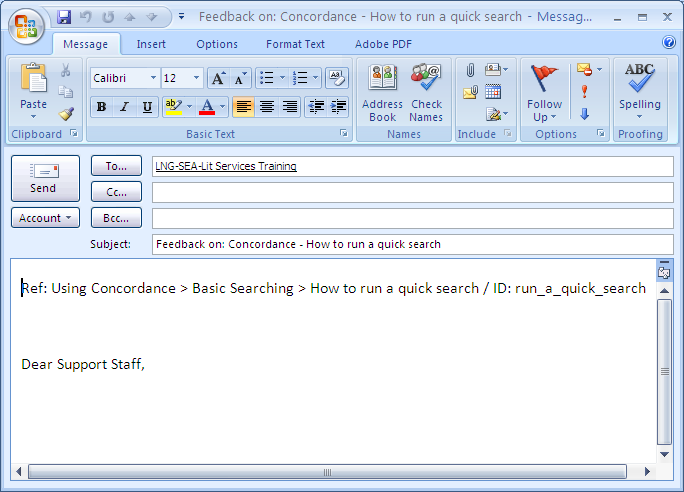Click the horizontal scrollbar thumb in message body

[327, 472]
